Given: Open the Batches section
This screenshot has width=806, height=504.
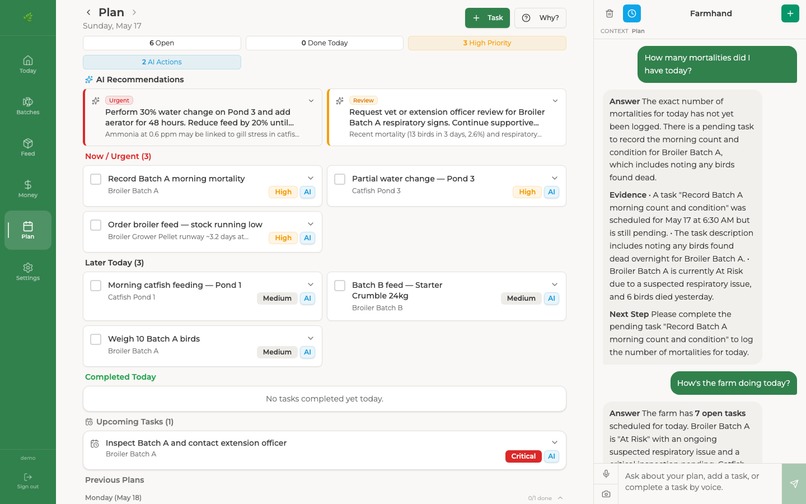Looking at the screenshot, I should [x=28, y=106].
